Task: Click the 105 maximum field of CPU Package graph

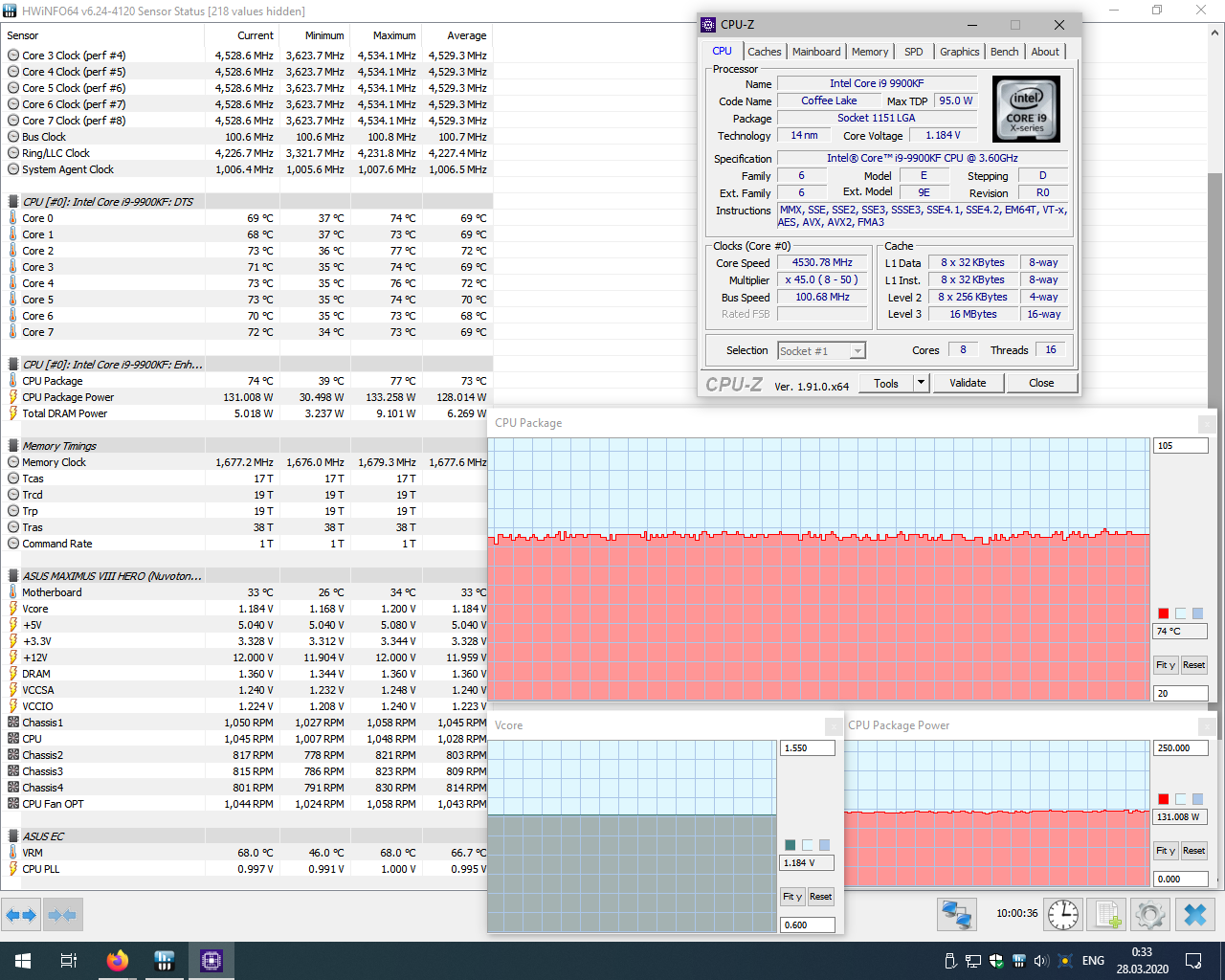Action: coord(1180,446)
